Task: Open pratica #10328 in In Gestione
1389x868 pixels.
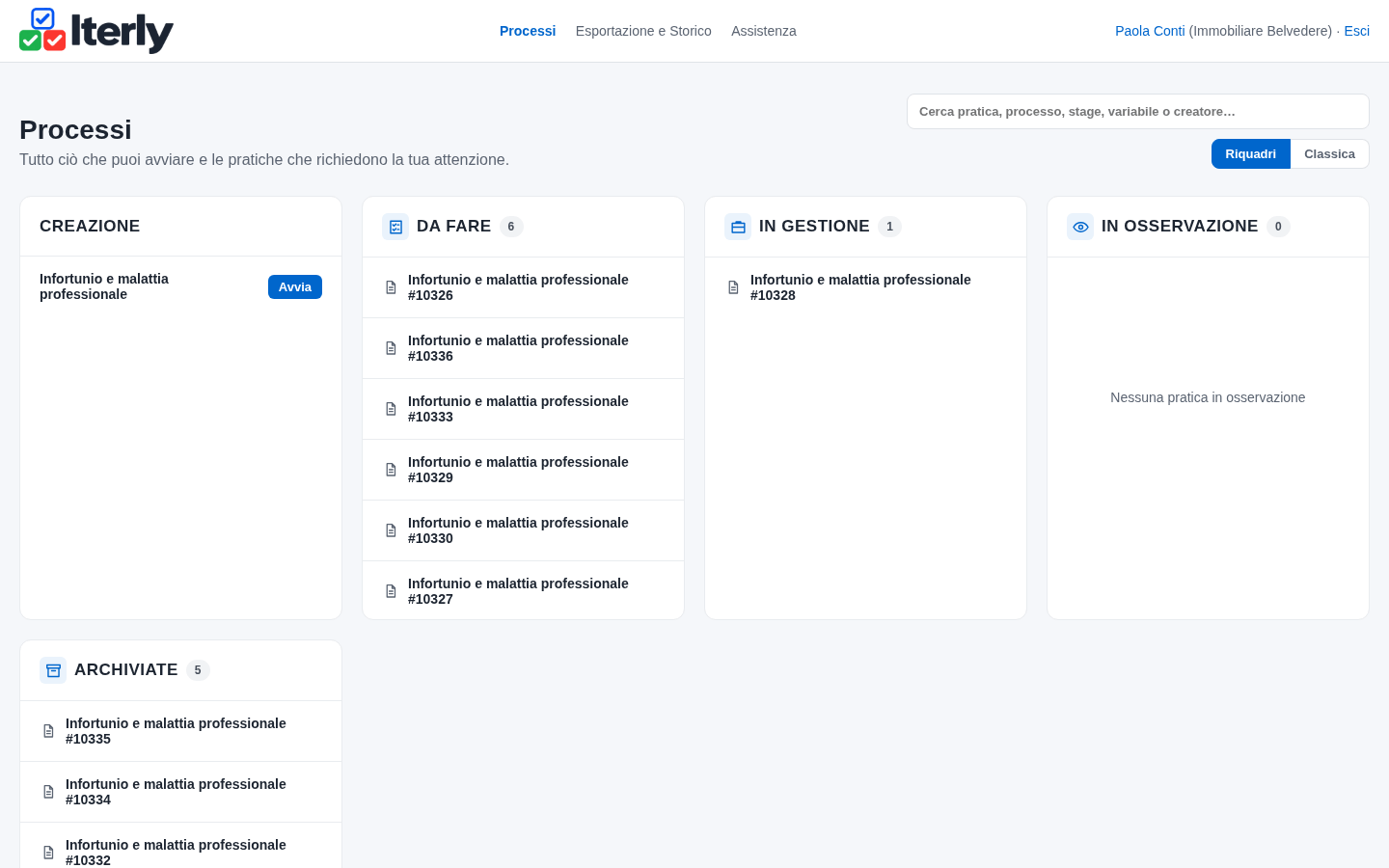Action: pos(865,287)
